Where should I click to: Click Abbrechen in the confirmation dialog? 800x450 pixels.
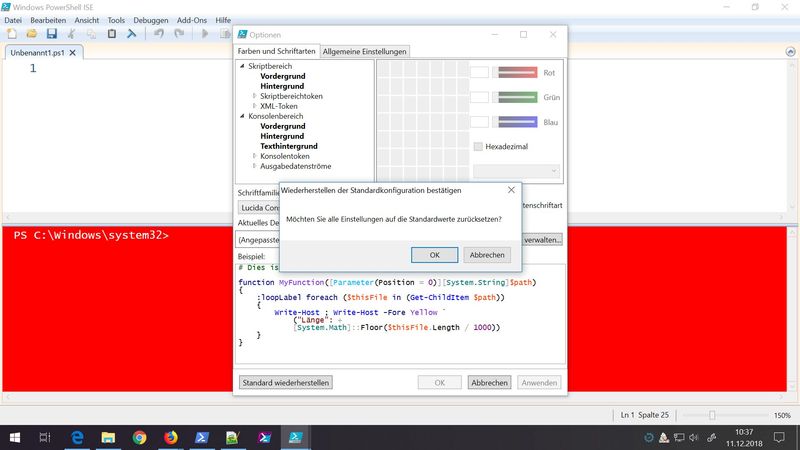pyautogui.click(x=487, y=255)
